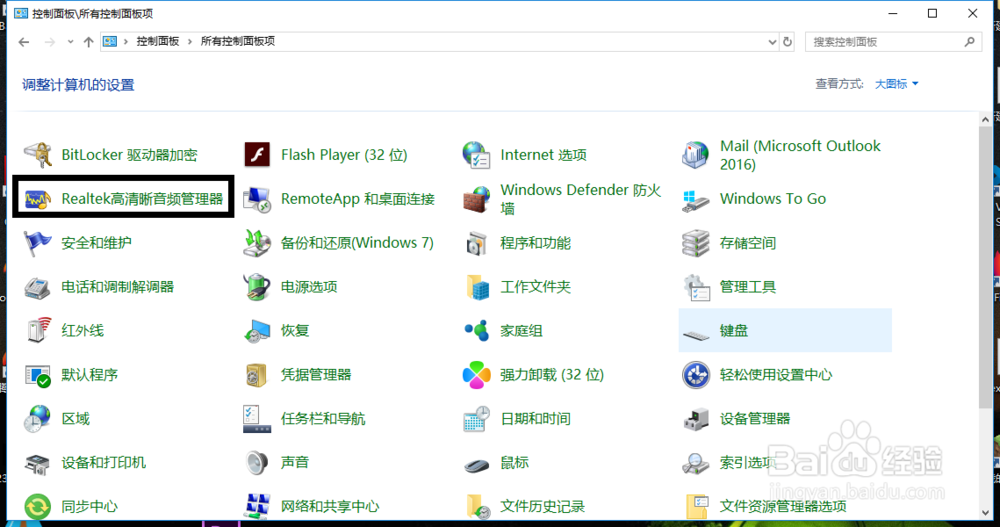Click the scrollbar up arrow
This screenshot has width=1000, height=527.
[x=985, y=119]
